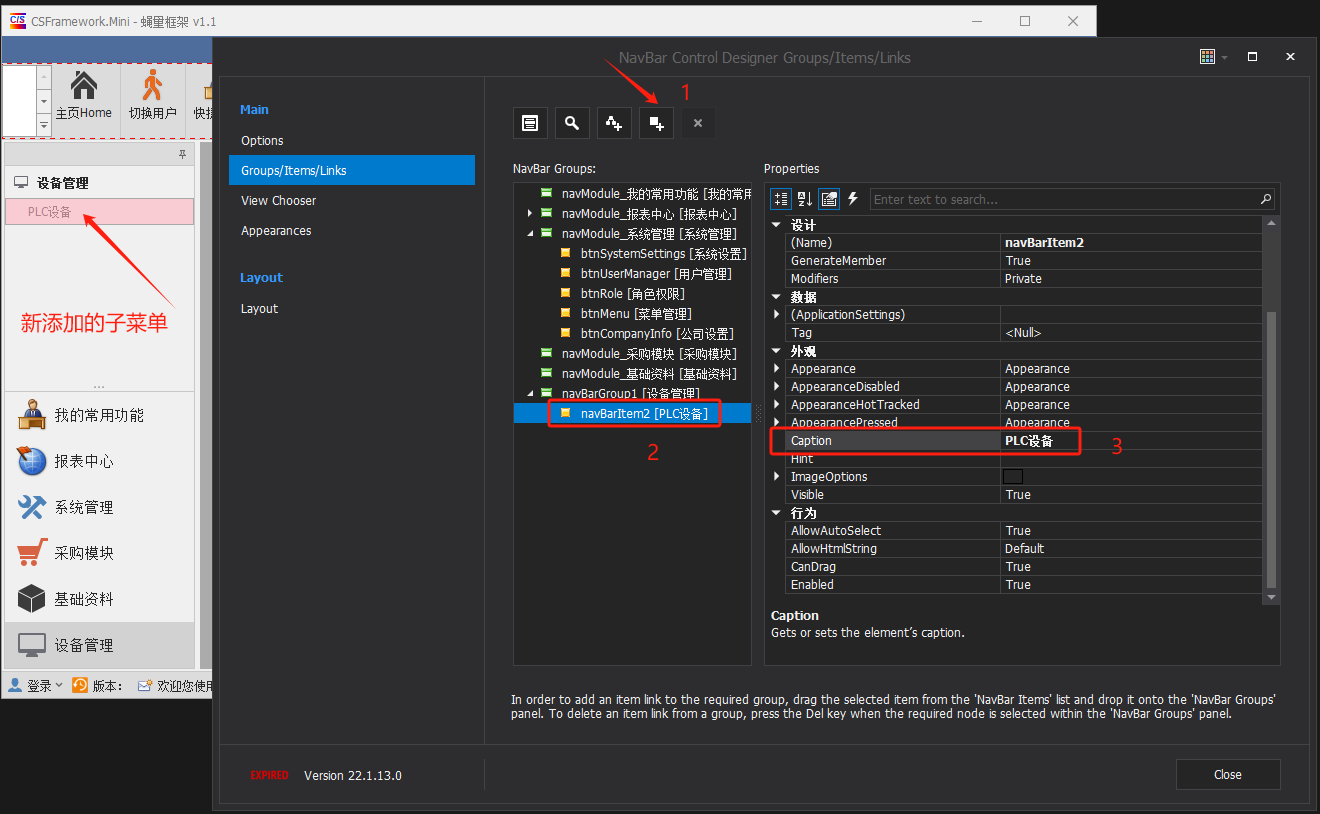Viewport: 1320px width, 814px height.
Task: Switch properties grid to Categorized view
Action: 781,199
